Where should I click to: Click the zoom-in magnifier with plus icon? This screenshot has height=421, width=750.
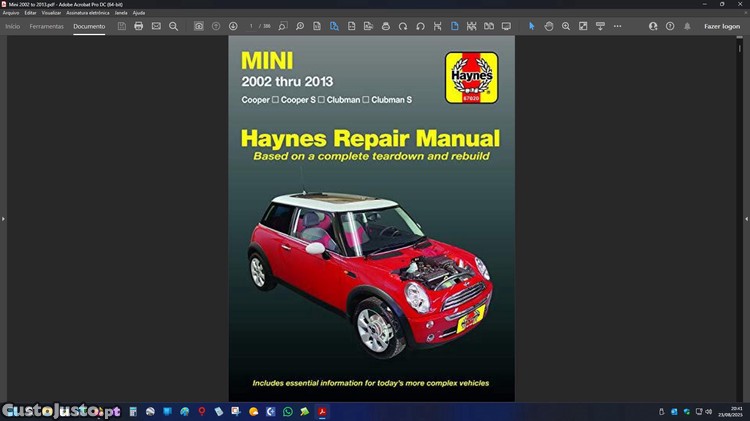(x=566, y=26)
